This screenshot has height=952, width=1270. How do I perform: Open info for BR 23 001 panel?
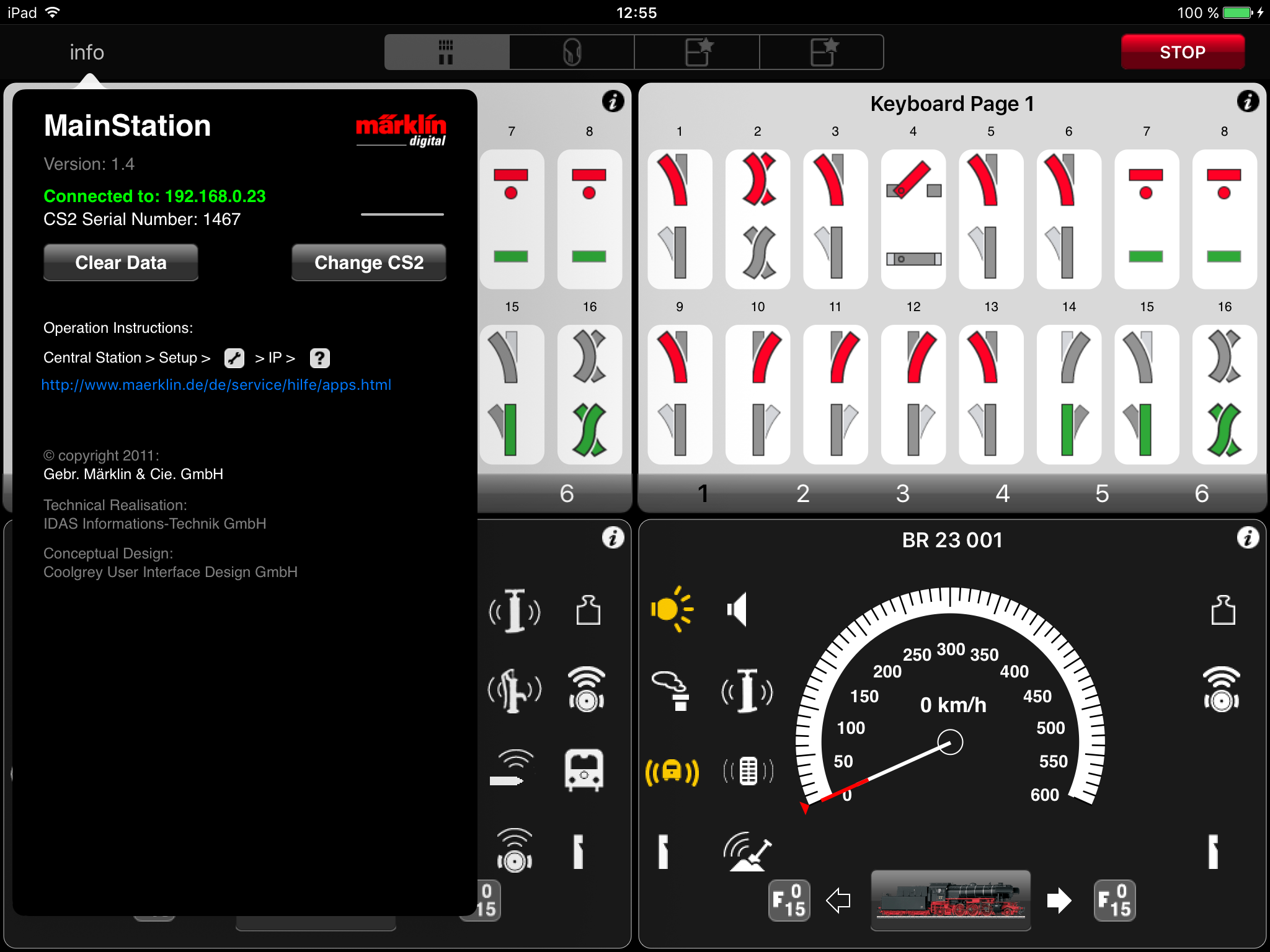(x=1248, y=537)
